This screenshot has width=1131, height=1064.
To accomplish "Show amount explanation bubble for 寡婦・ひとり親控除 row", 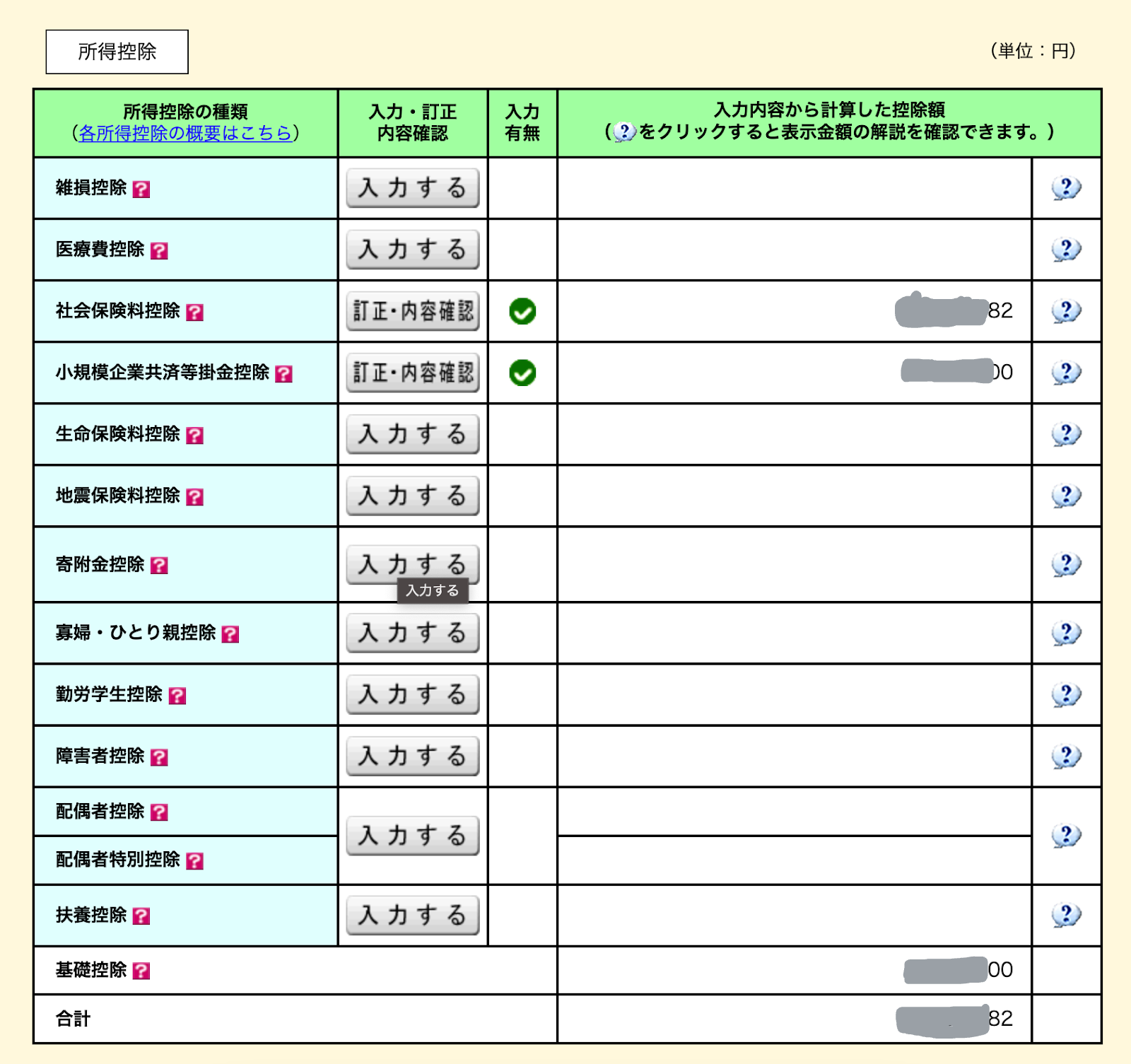I will 1066,633.
